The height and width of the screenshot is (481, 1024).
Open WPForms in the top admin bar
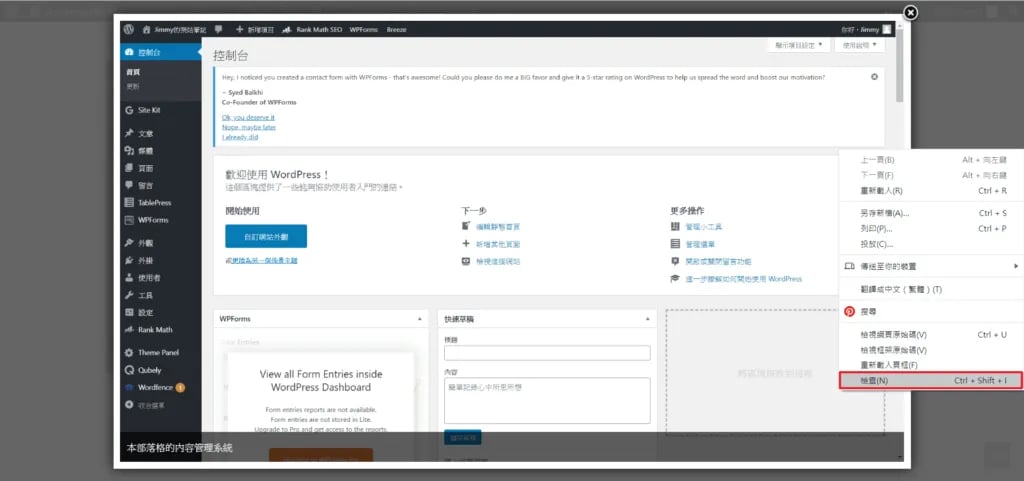pyautogui.click(x=364, y=29)
